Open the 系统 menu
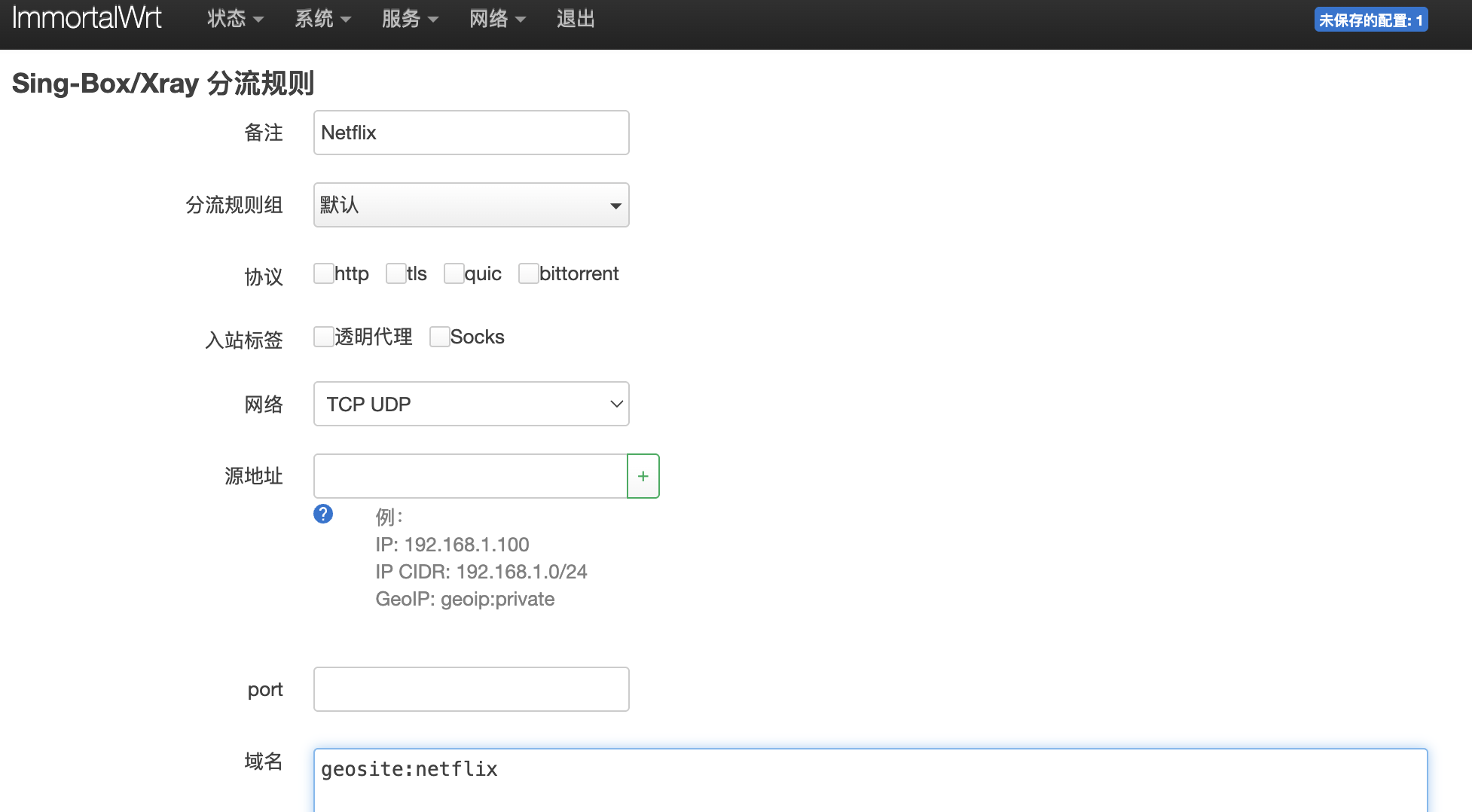The image size is (1472, 812). click(322, 19)
